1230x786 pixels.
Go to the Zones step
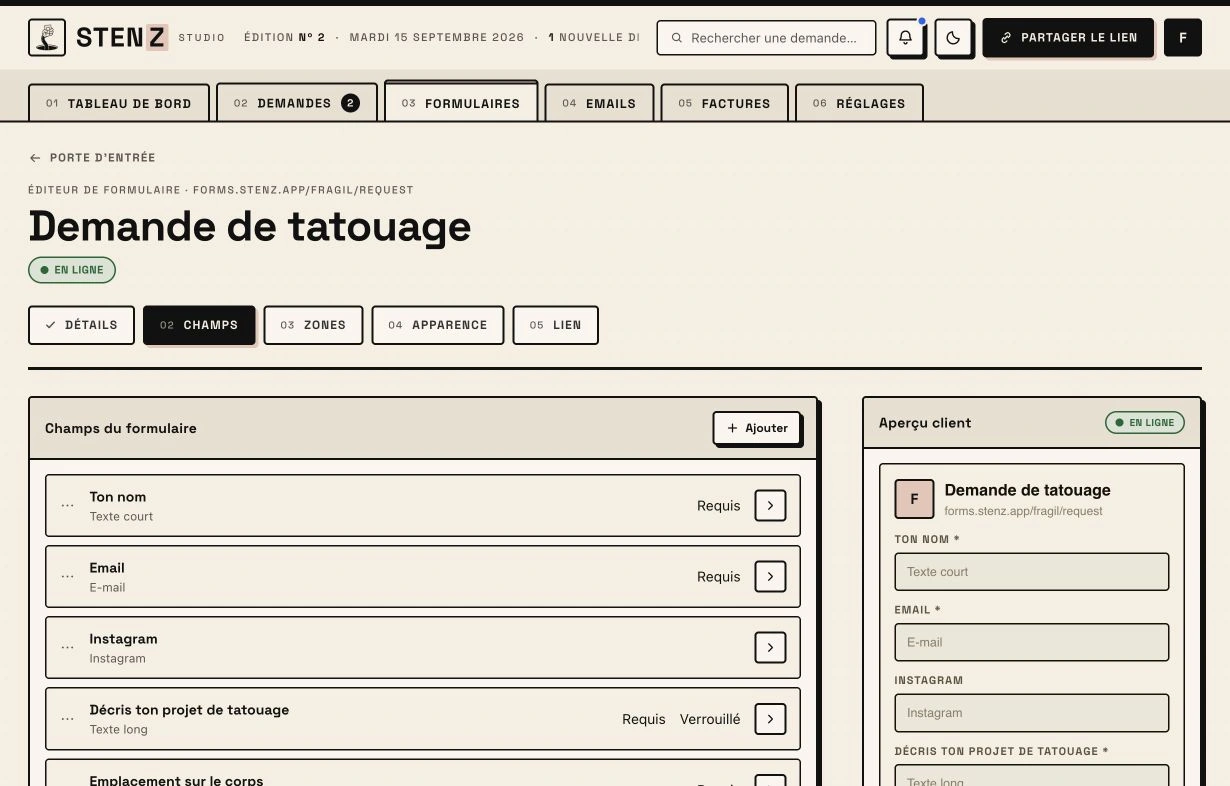click(313, 325)
